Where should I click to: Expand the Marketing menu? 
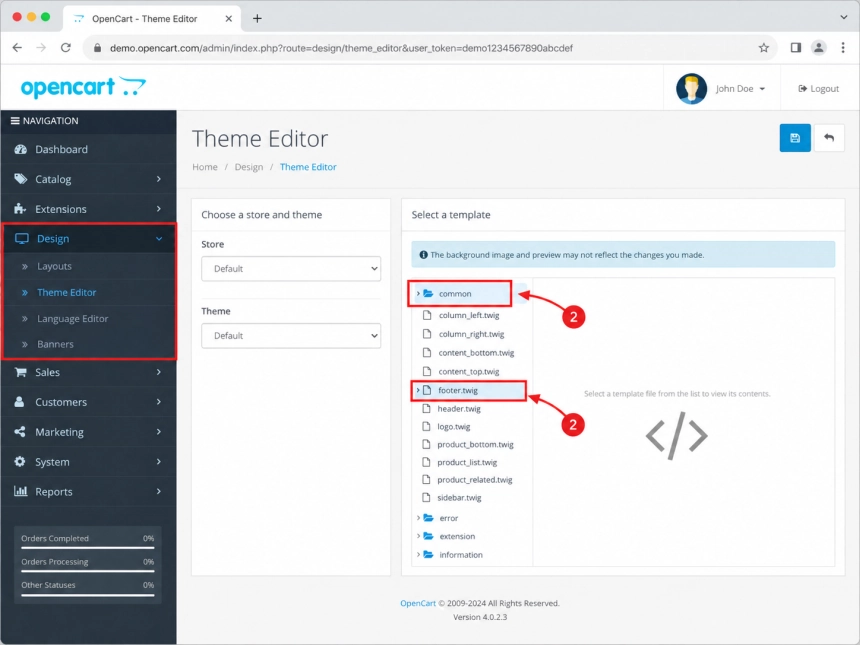[88, 432]
